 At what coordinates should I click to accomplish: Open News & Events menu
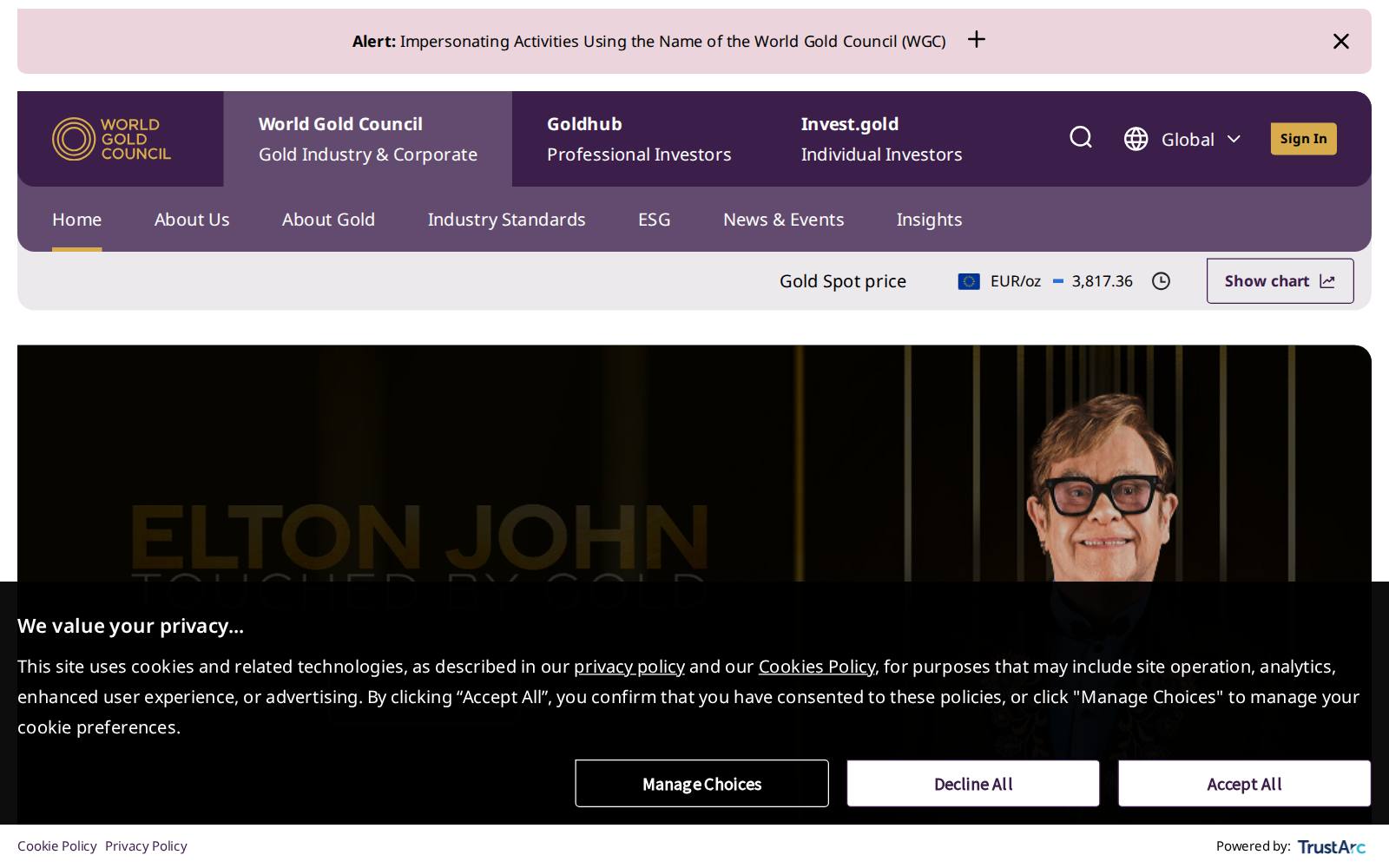tap(783, 219)
